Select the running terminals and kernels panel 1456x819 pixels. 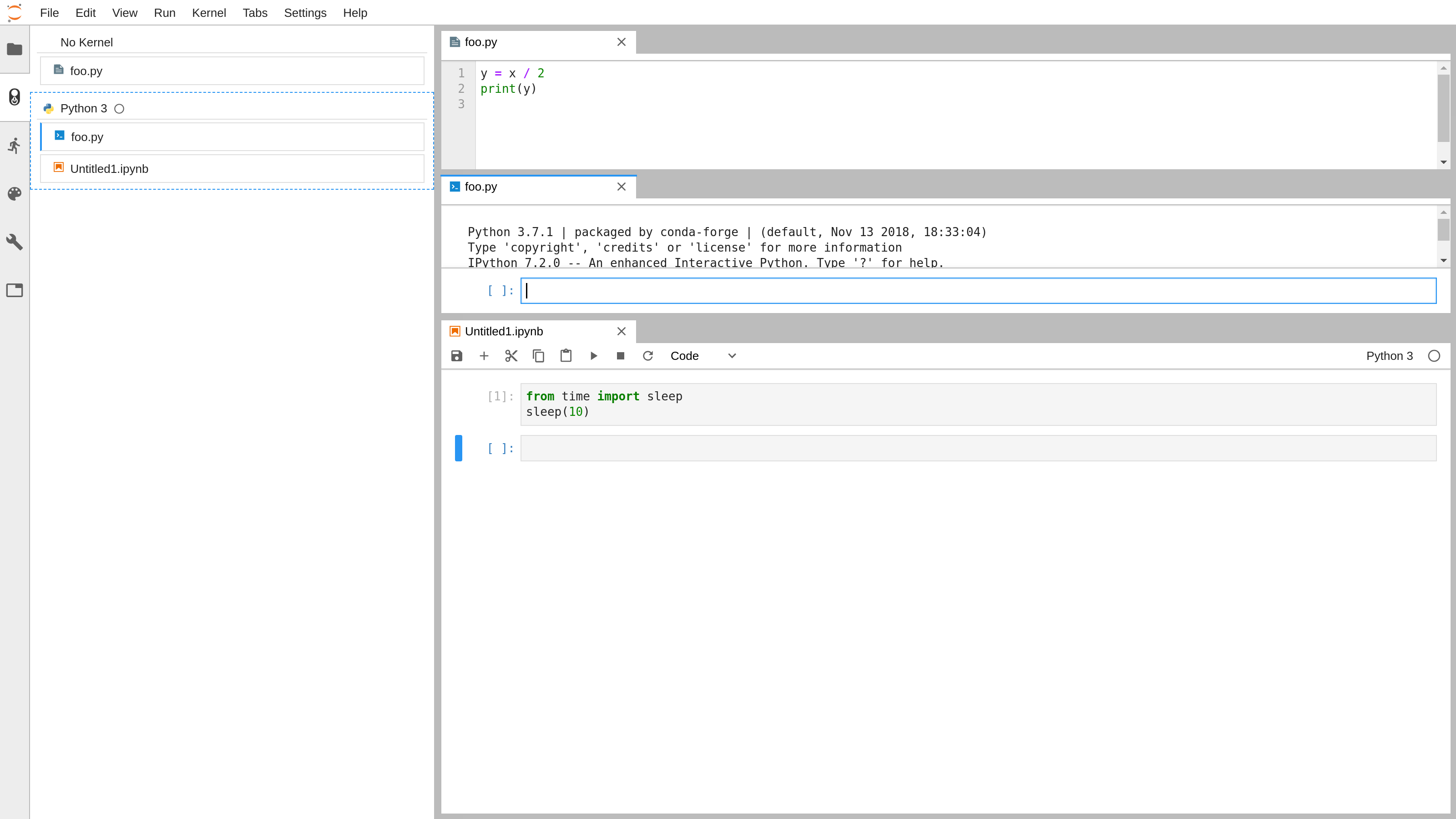(x=15, y=97)
